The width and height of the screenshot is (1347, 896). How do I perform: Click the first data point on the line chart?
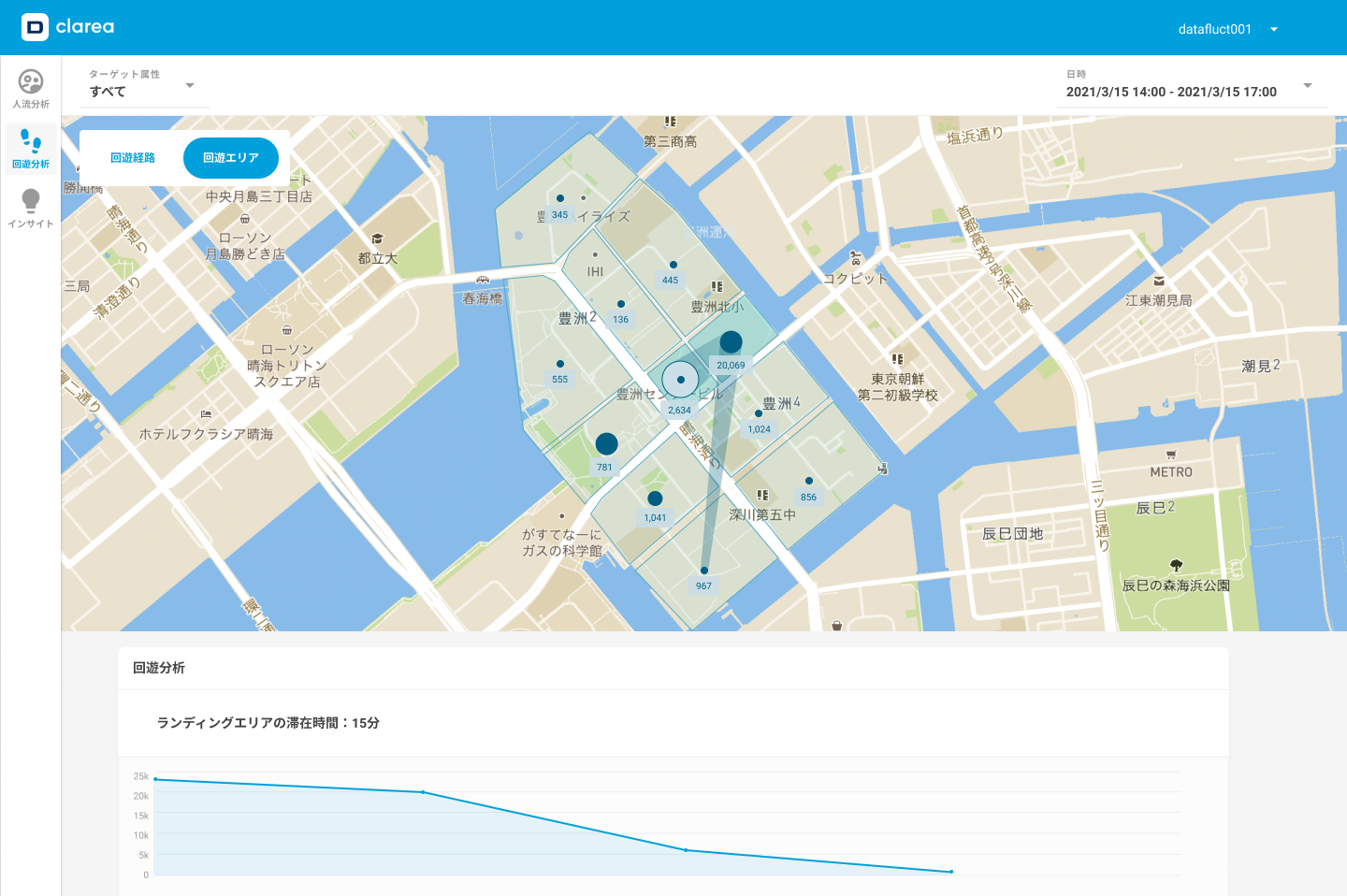tap(155, 779)
